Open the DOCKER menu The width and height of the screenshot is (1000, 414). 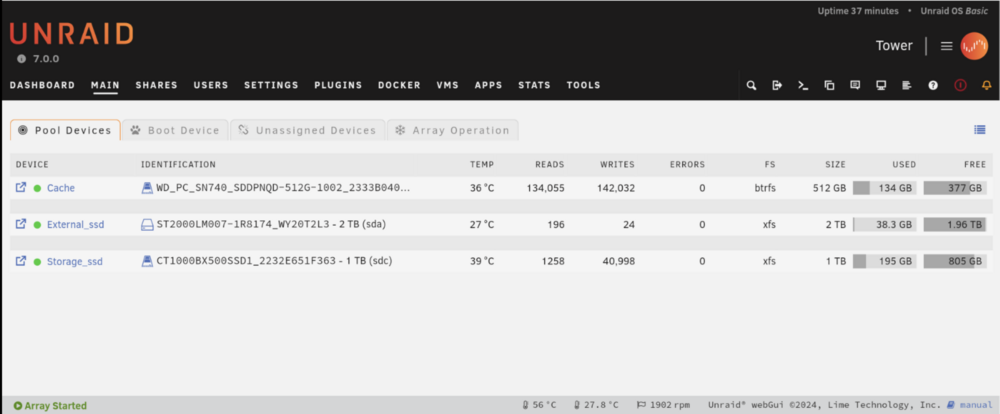pyautogui.click(x=399, y=85)
